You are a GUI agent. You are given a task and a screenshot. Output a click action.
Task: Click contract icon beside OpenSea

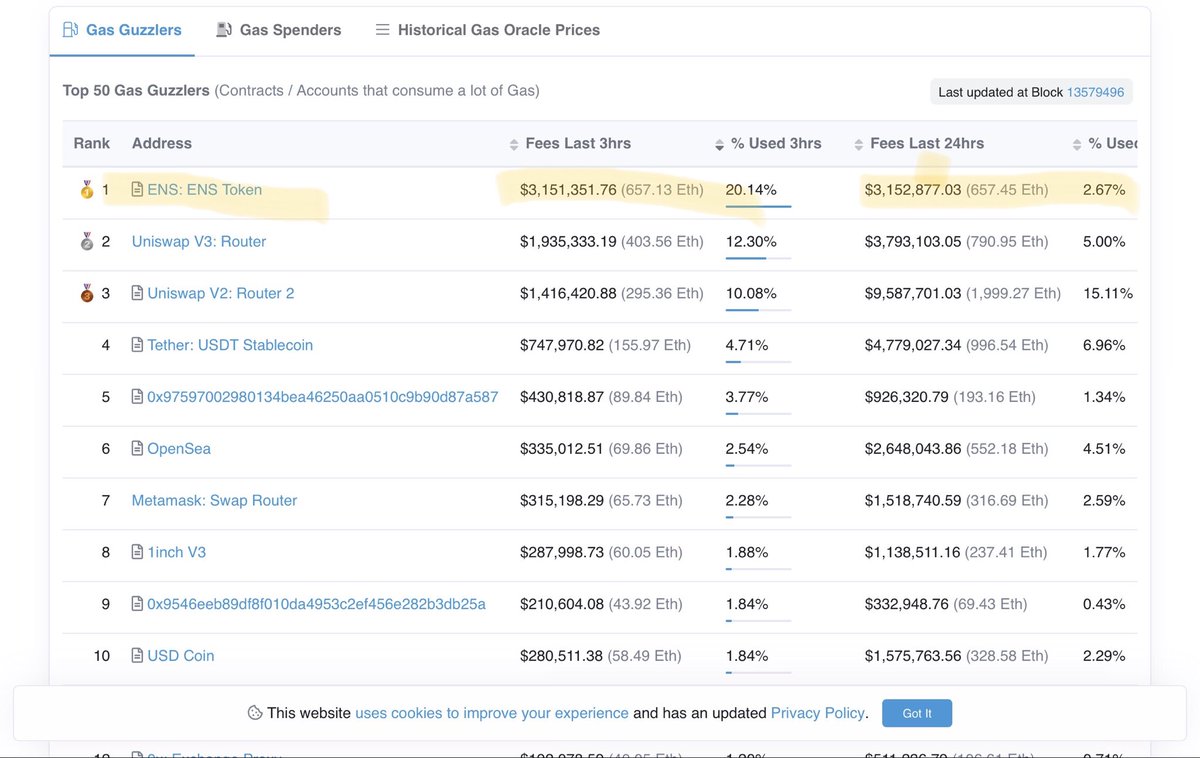coord(138,449)
